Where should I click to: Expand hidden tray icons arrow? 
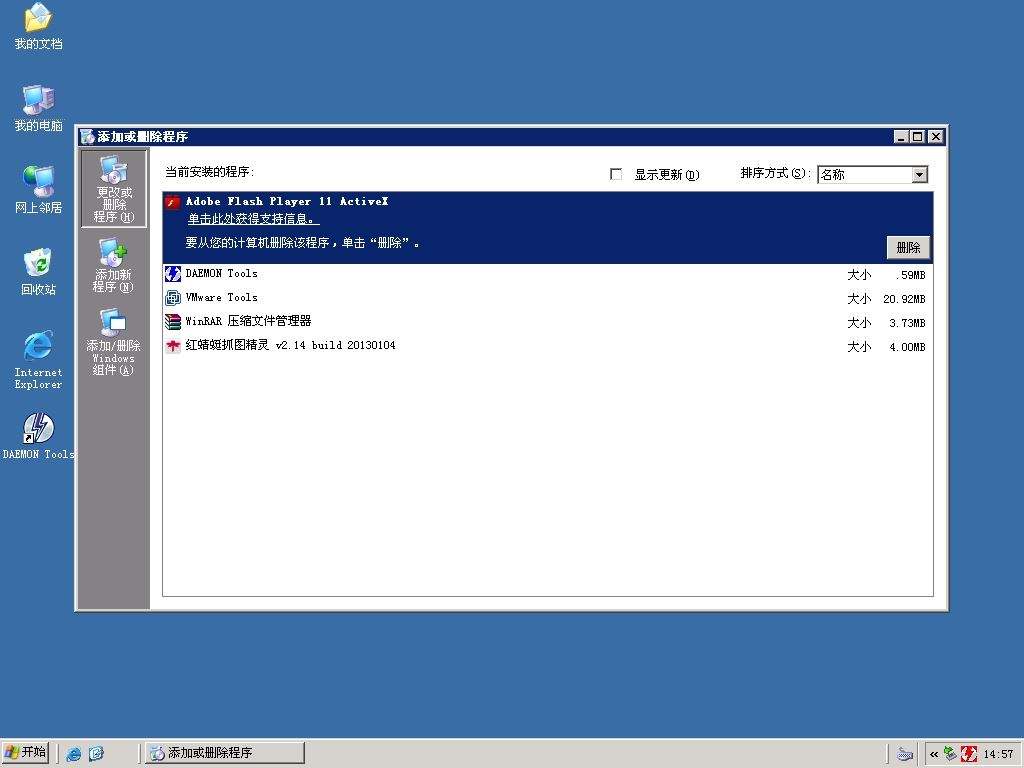coord(934,754)
